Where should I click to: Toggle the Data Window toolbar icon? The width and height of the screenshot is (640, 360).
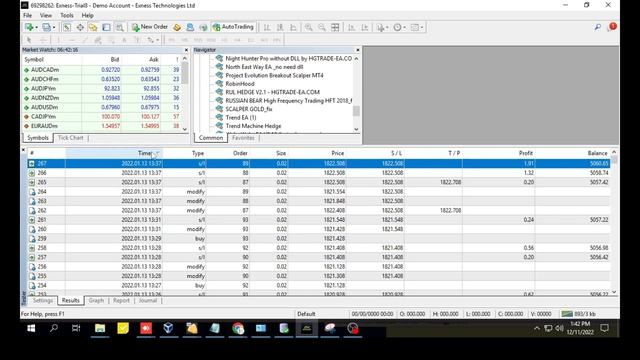coord(80,27)
